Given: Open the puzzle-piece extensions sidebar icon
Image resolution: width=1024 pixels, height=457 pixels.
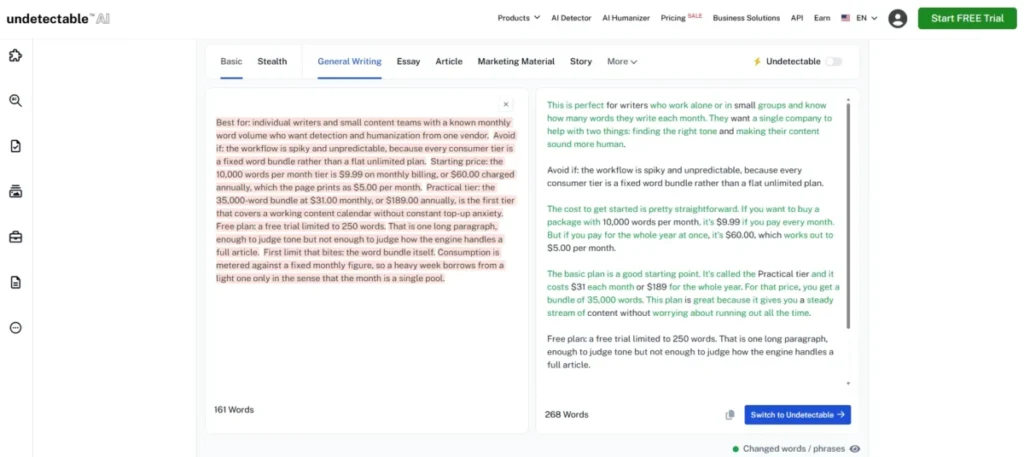Looking at the screenshot, I should click(x=16, y=55).
